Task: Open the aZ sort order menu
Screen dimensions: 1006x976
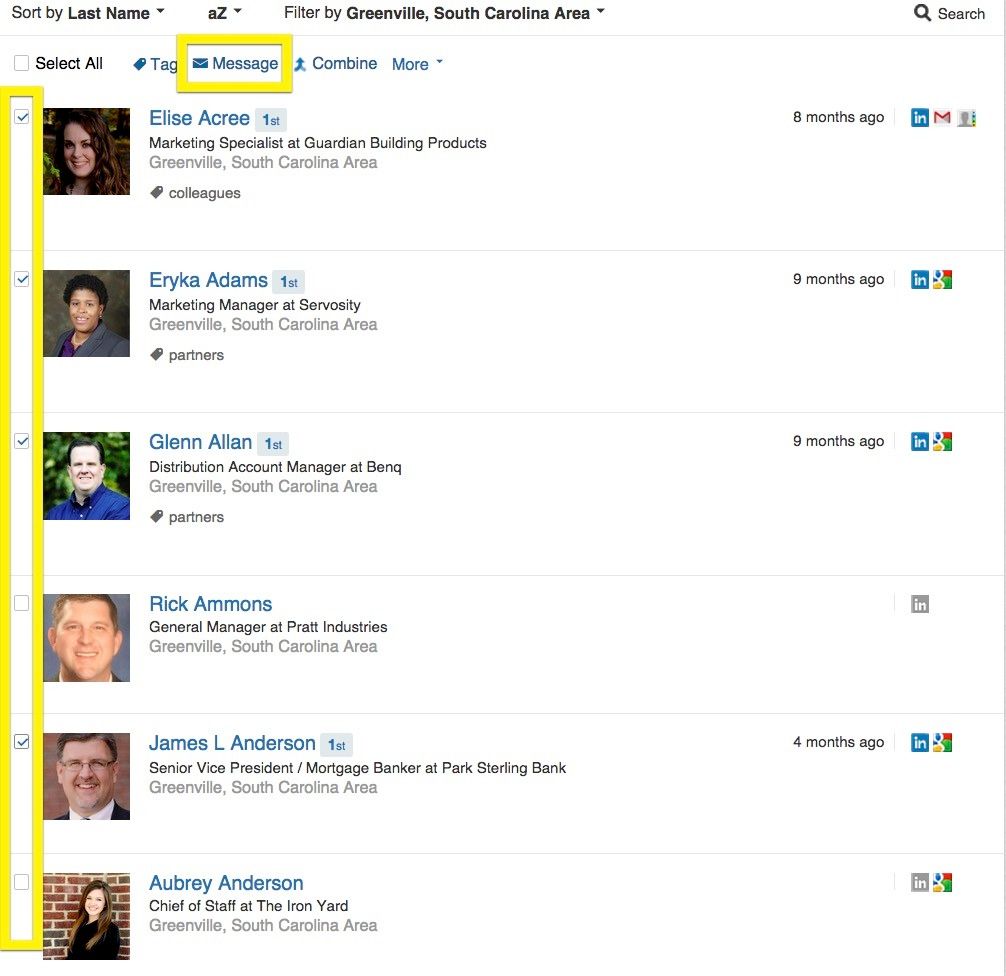Action: [224, 13]
